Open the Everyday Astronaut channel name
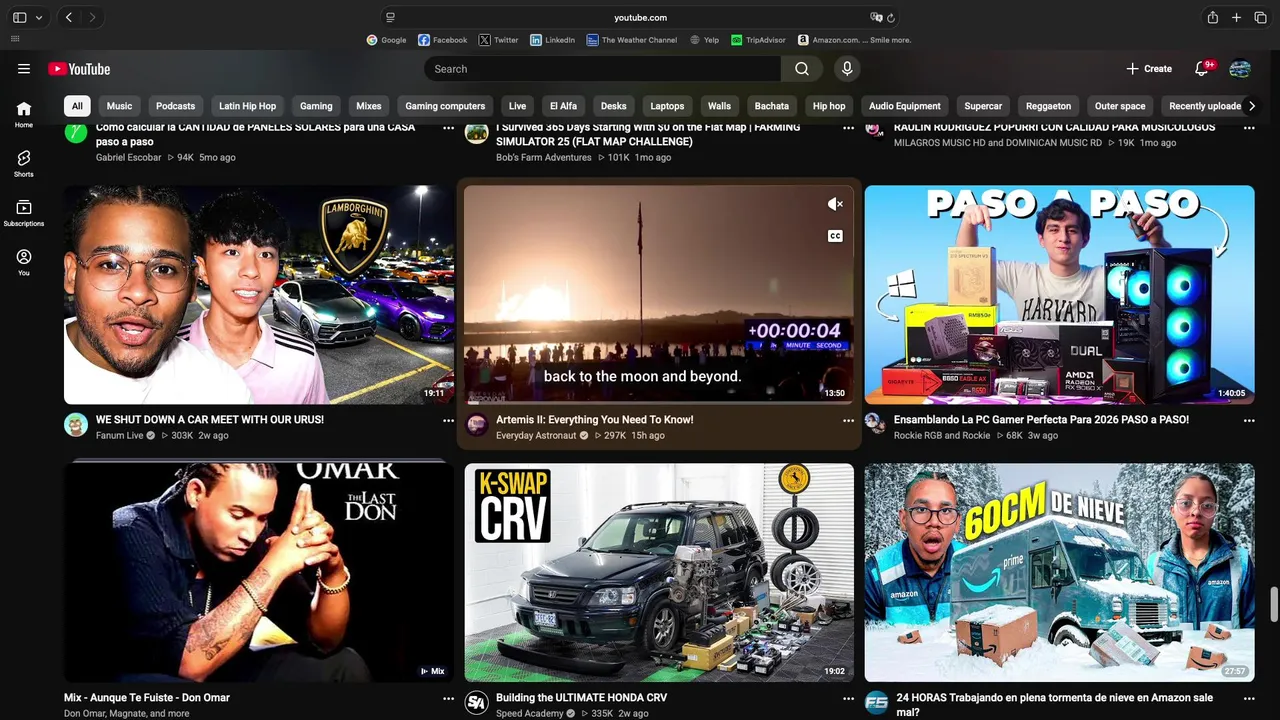The image size is (1280, 720). tap(536, 436)
